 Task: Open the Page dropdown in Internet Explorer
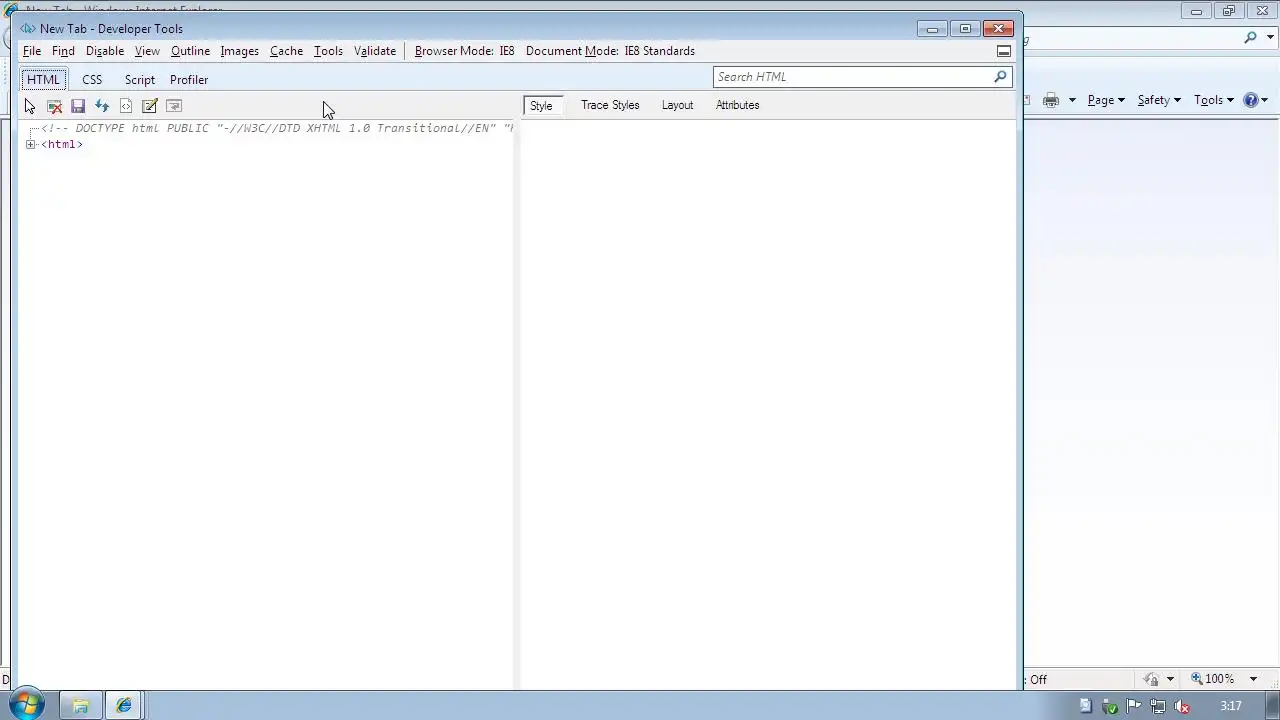tap(1106, 100)
